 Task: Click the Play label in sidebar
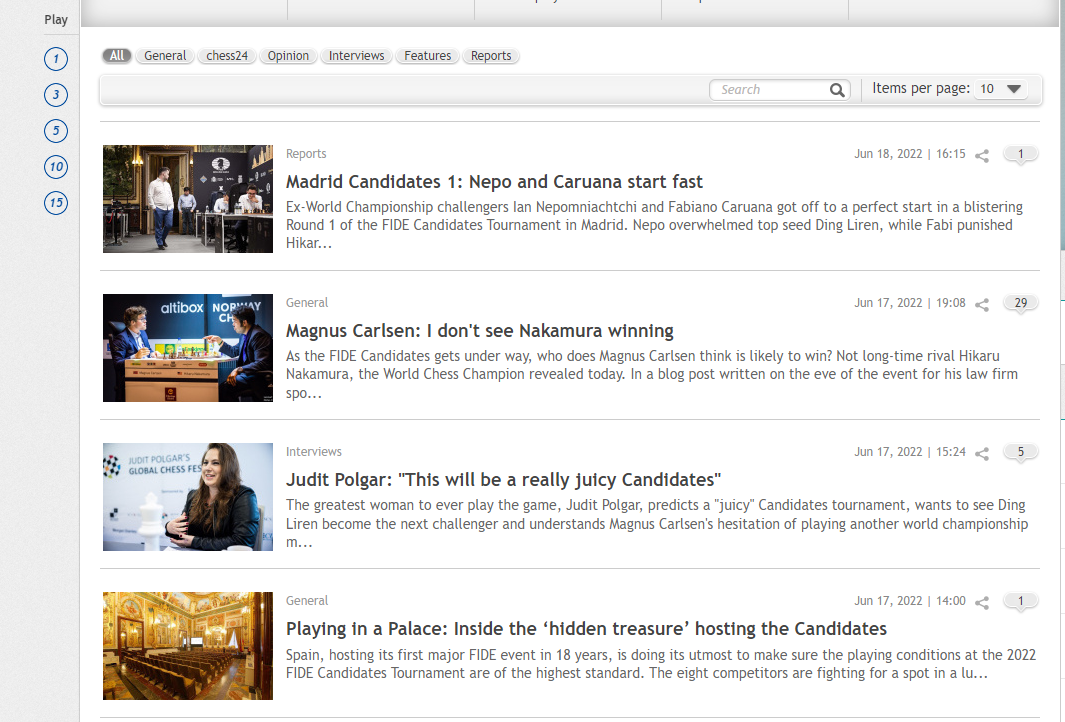pyautogui.click(x=56, y=20)
